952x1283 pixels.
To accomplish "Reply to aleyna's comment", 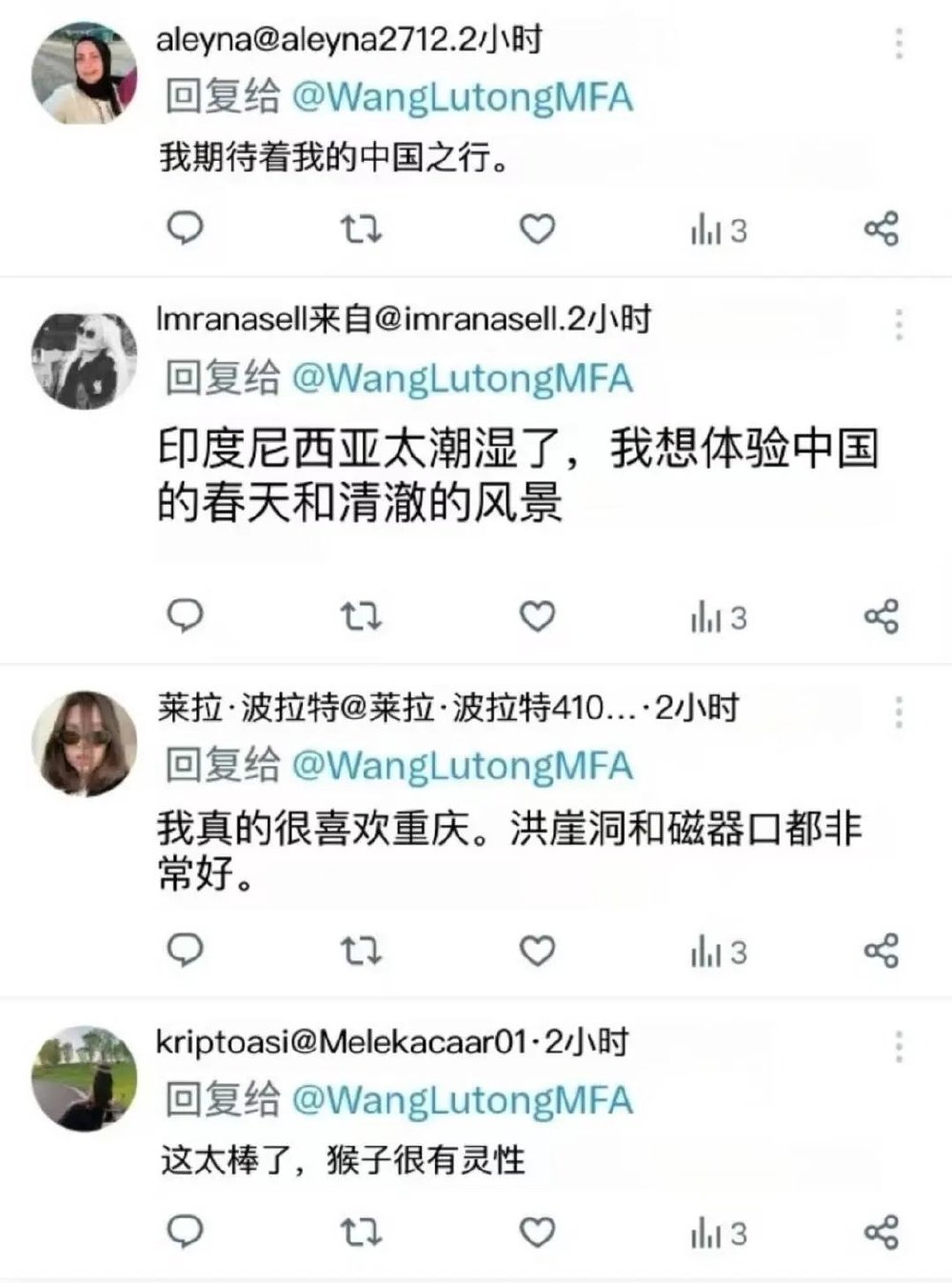I will 185,229.
